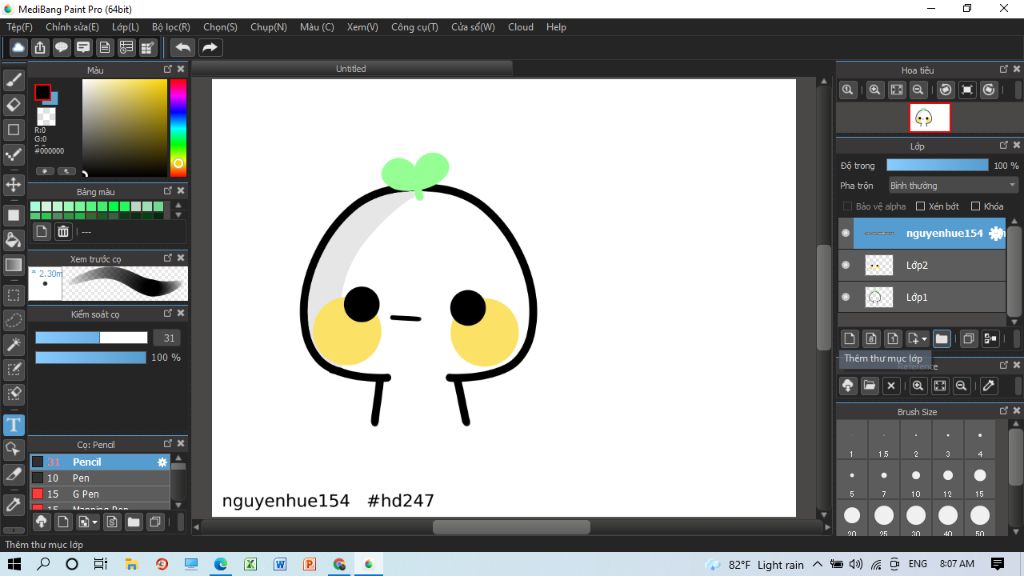The image size is (1024, 576).
Task: Select the Lasso tool
Action: pyautogui.click(x=14, y=320)
